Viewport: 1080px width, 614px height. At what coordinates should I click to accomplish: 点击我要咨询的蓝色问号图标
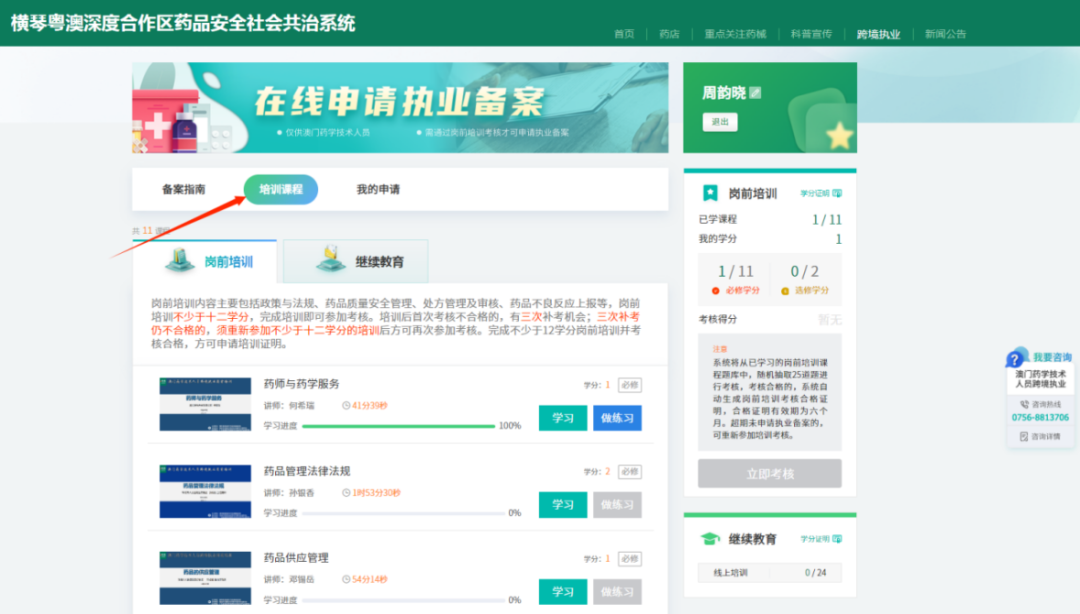pos(1014,359)
